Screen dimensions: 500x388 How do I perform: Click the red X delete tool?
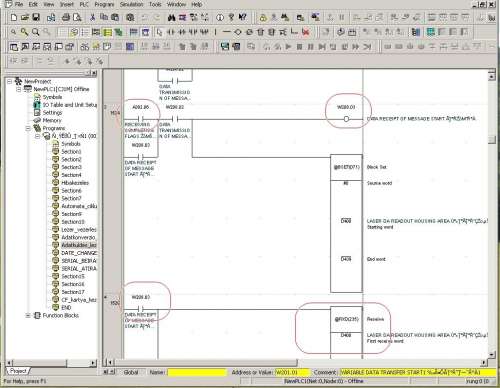[x=305, y=32]
